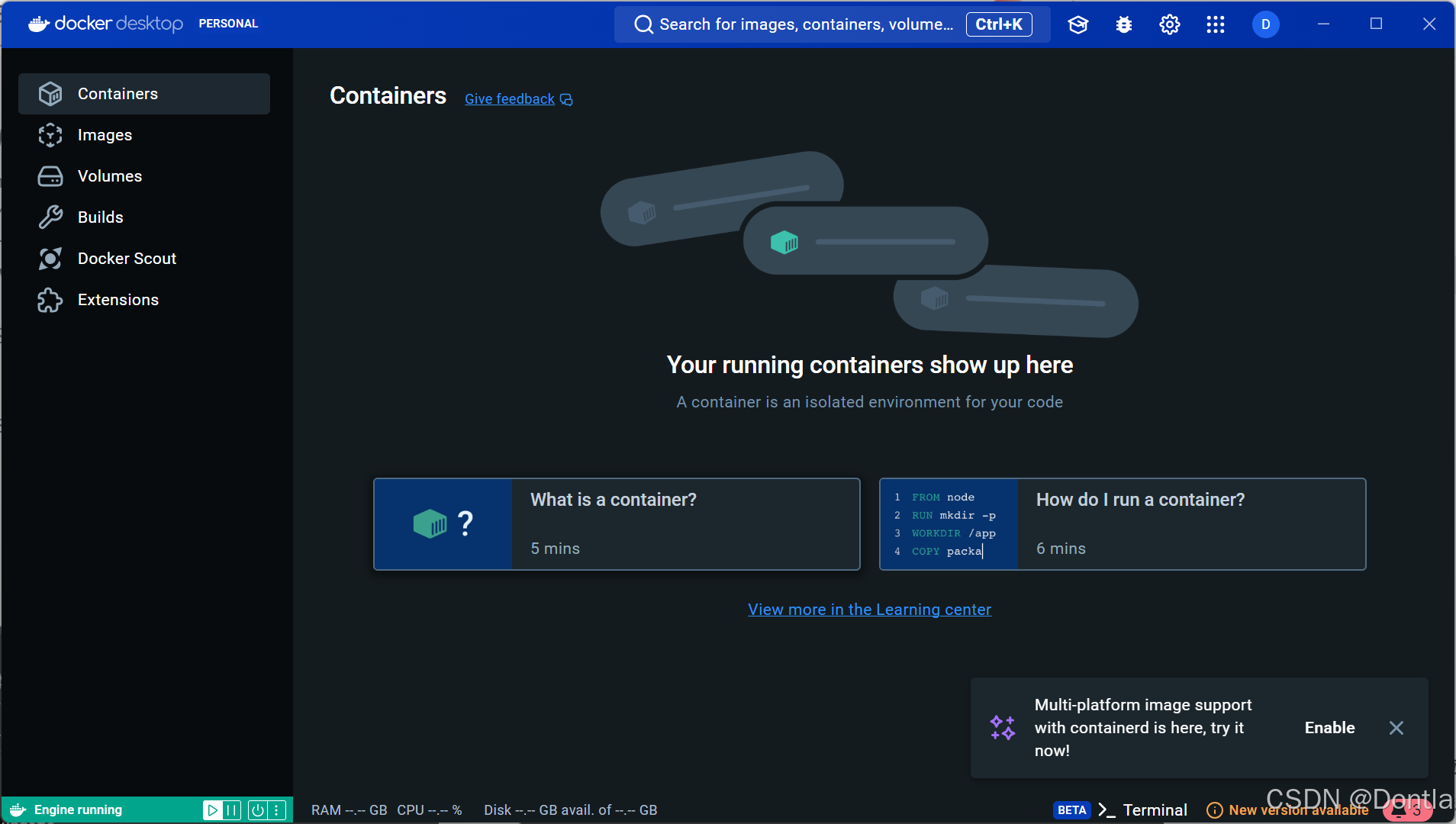This screenshot has width=1456, height=824.
Task: Click the 'Your running containers show up here' text
Action: click(869, 365)
